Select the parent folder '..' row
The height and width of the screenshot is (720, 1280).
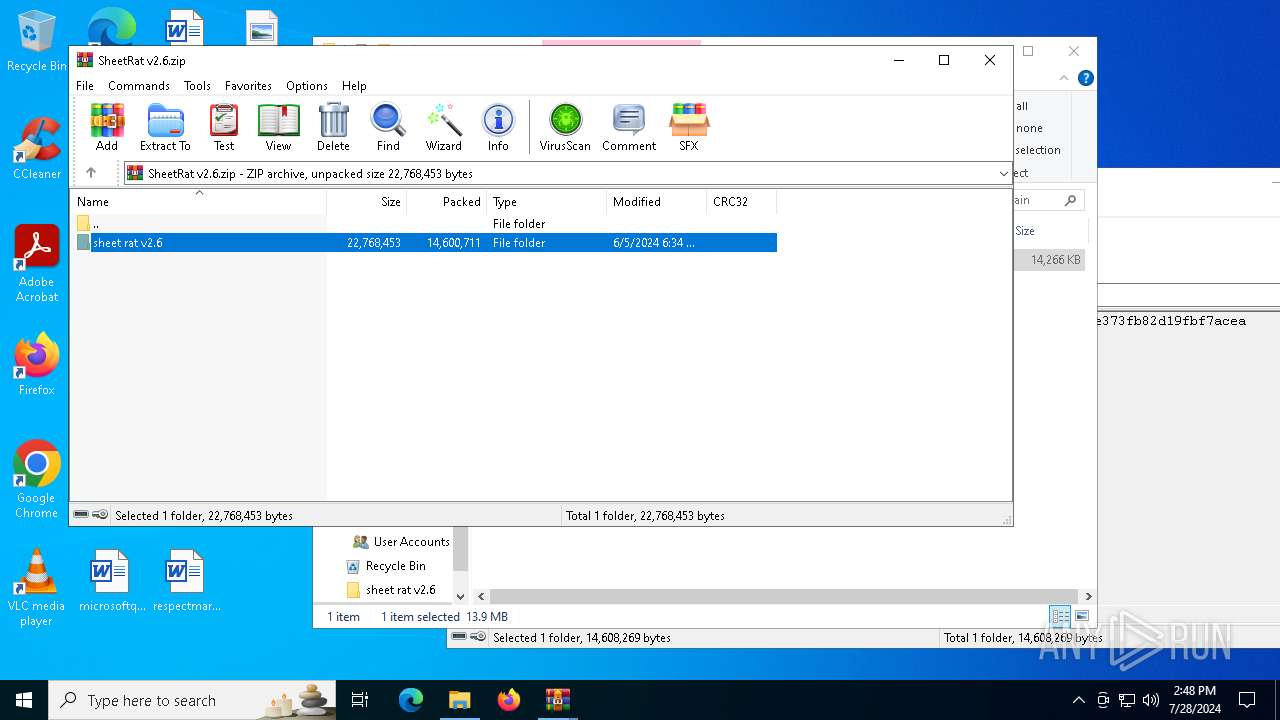pyautogui.click(x=424, y=223)
